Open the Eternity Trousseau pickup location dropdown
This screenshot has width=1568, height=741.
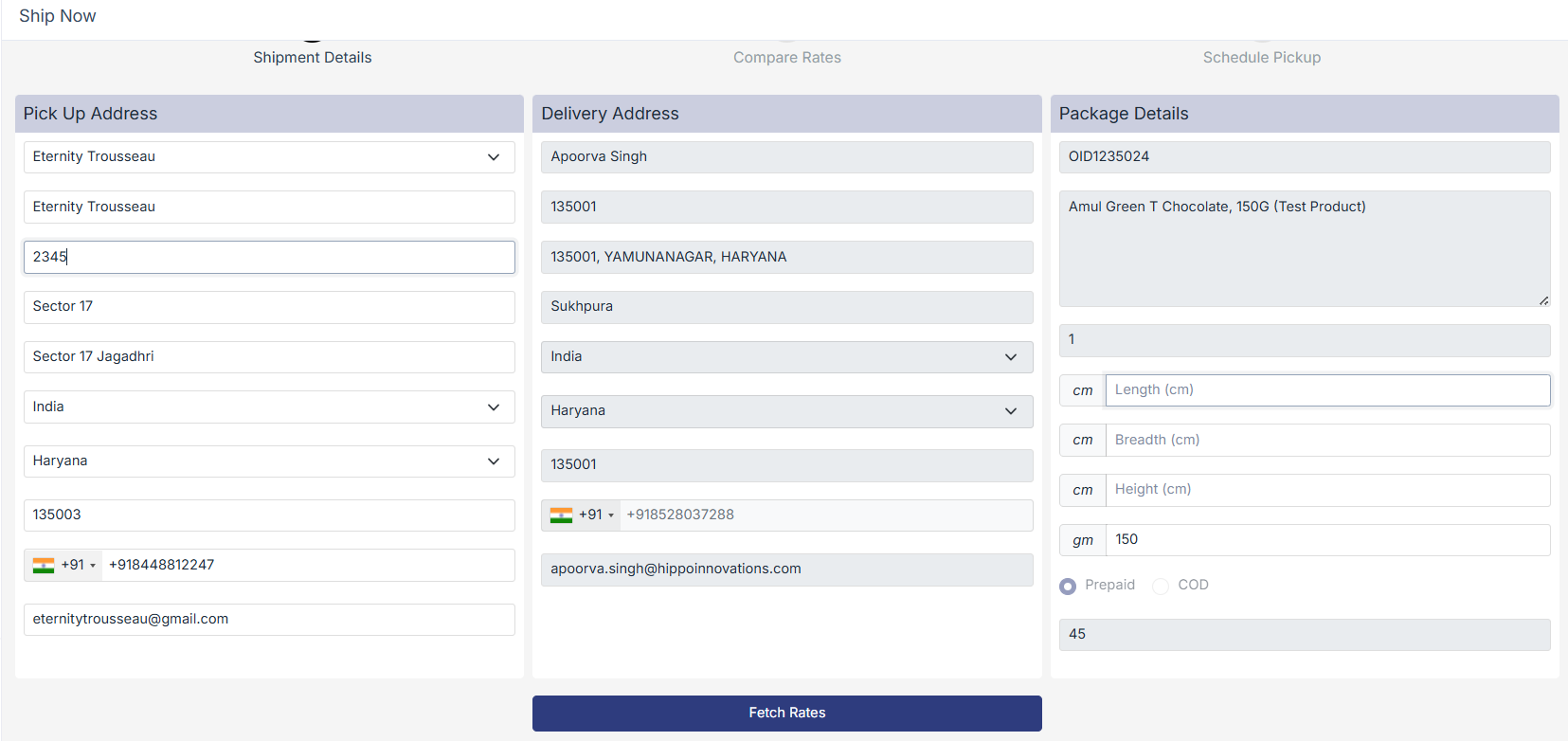click(269, 157)
